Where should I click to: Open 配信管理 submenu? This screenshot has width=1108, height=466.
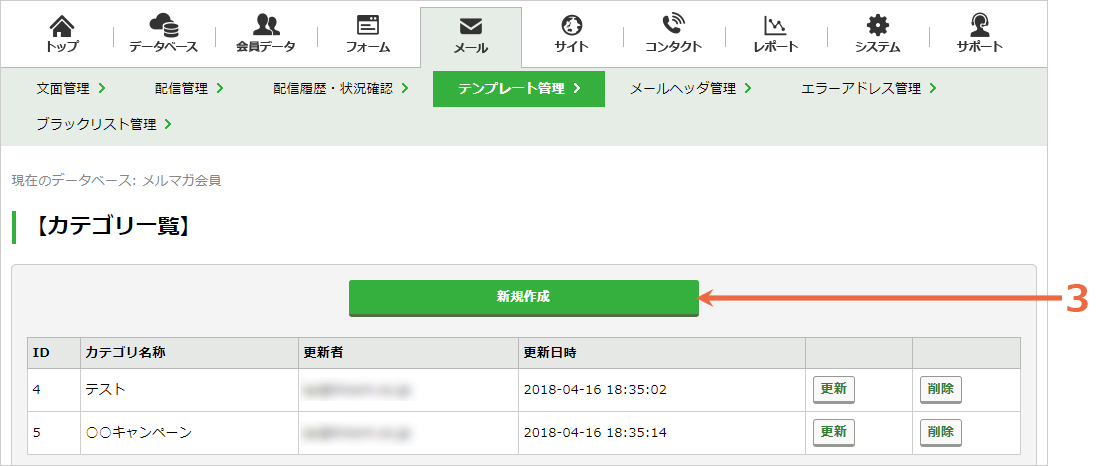(189, 88)
